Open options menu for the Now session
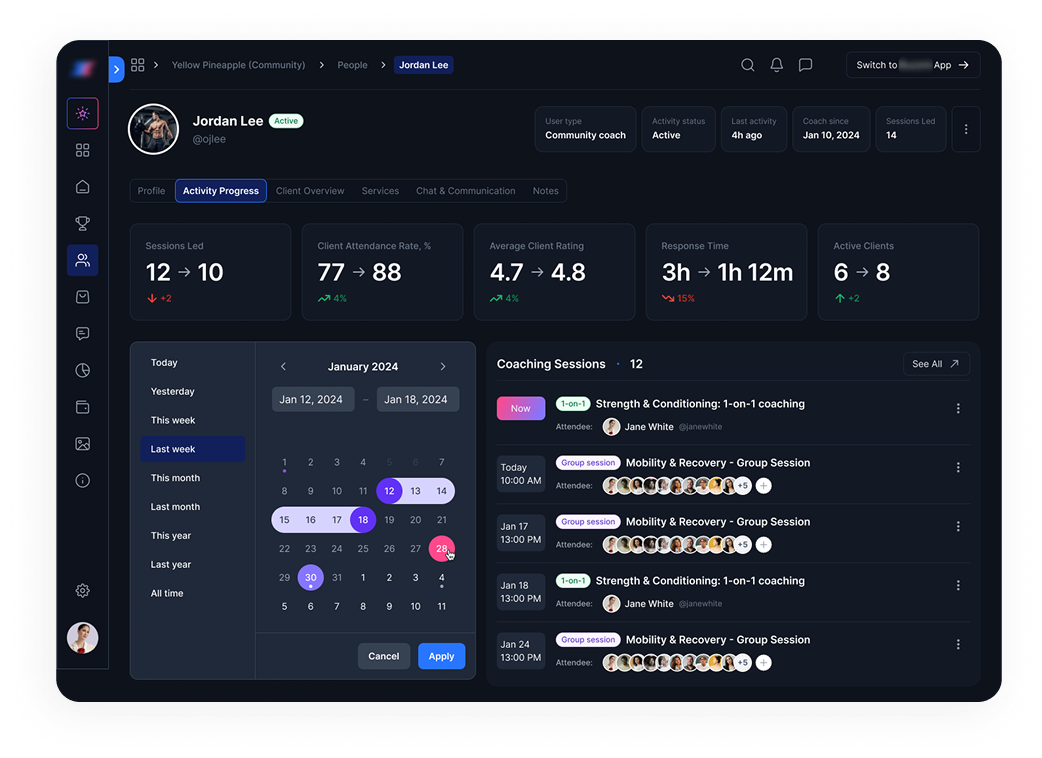The image size is (1042, 758). pos(958,408)
